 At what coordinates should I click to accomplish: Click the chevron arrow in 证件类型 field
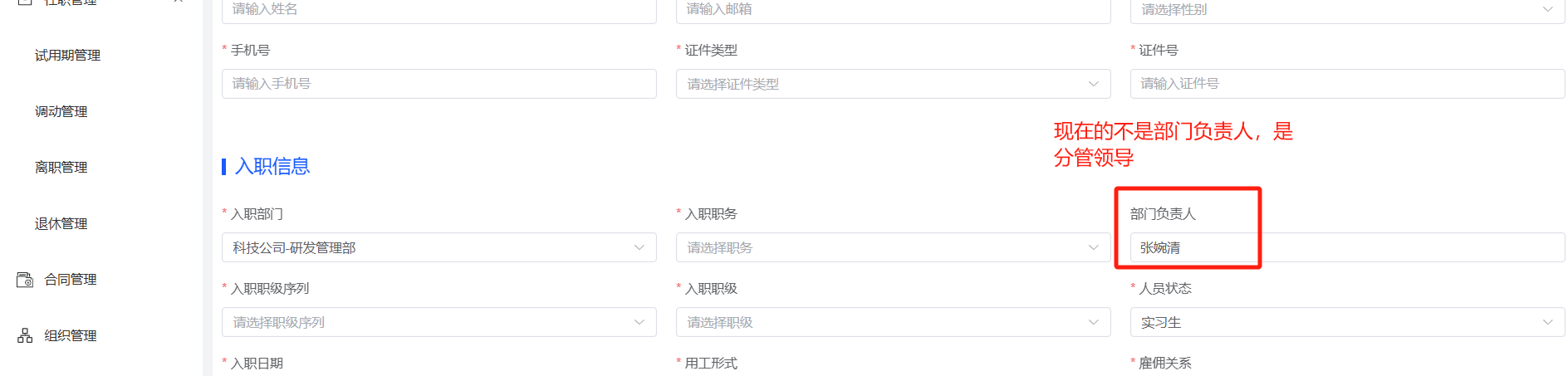pos(1093,84)
